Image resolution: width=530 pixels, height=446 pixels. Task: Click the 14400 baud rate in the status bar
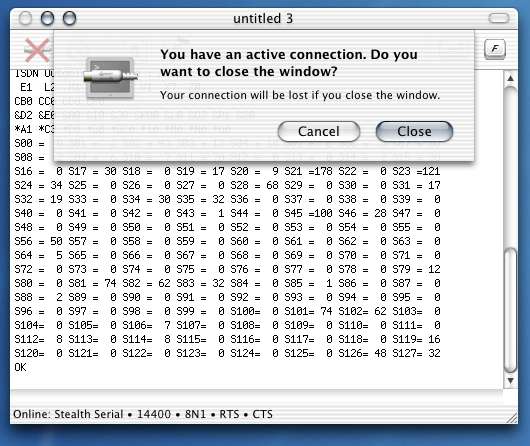[154, 414]
